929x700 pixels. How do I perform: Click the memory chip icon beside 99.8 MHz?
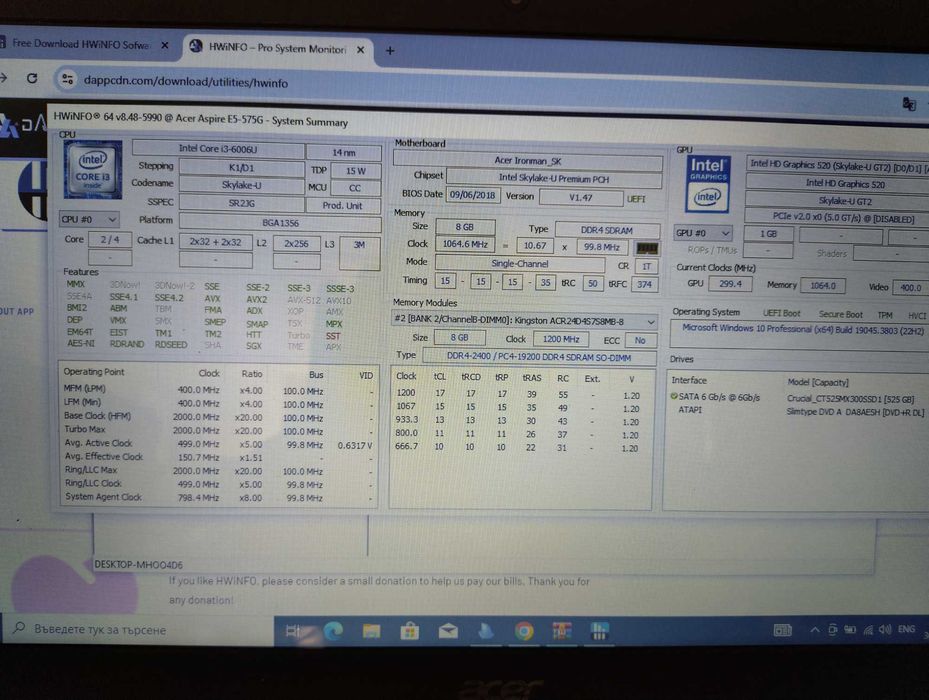646,248
